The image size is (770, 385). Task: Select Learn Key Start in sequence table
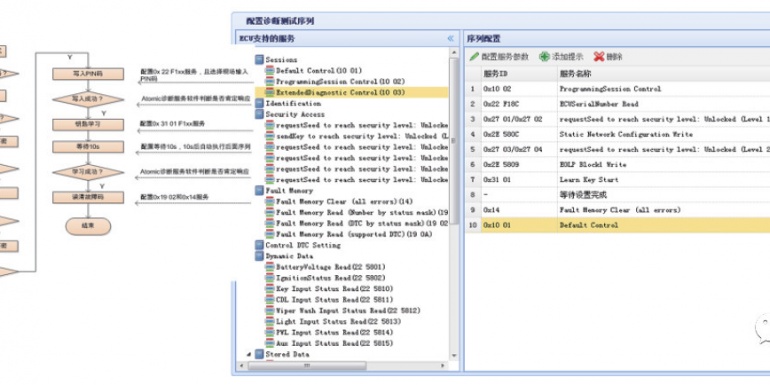click(x=589, y=180)
